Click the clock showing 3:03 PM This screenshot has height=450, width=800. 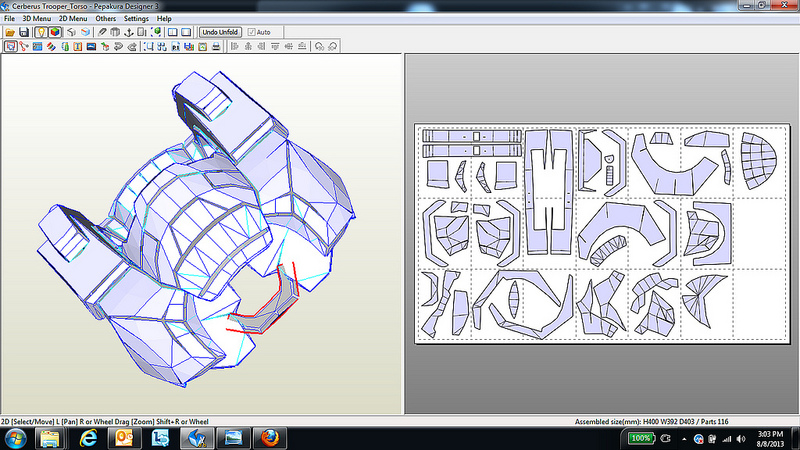coord(770,434)
